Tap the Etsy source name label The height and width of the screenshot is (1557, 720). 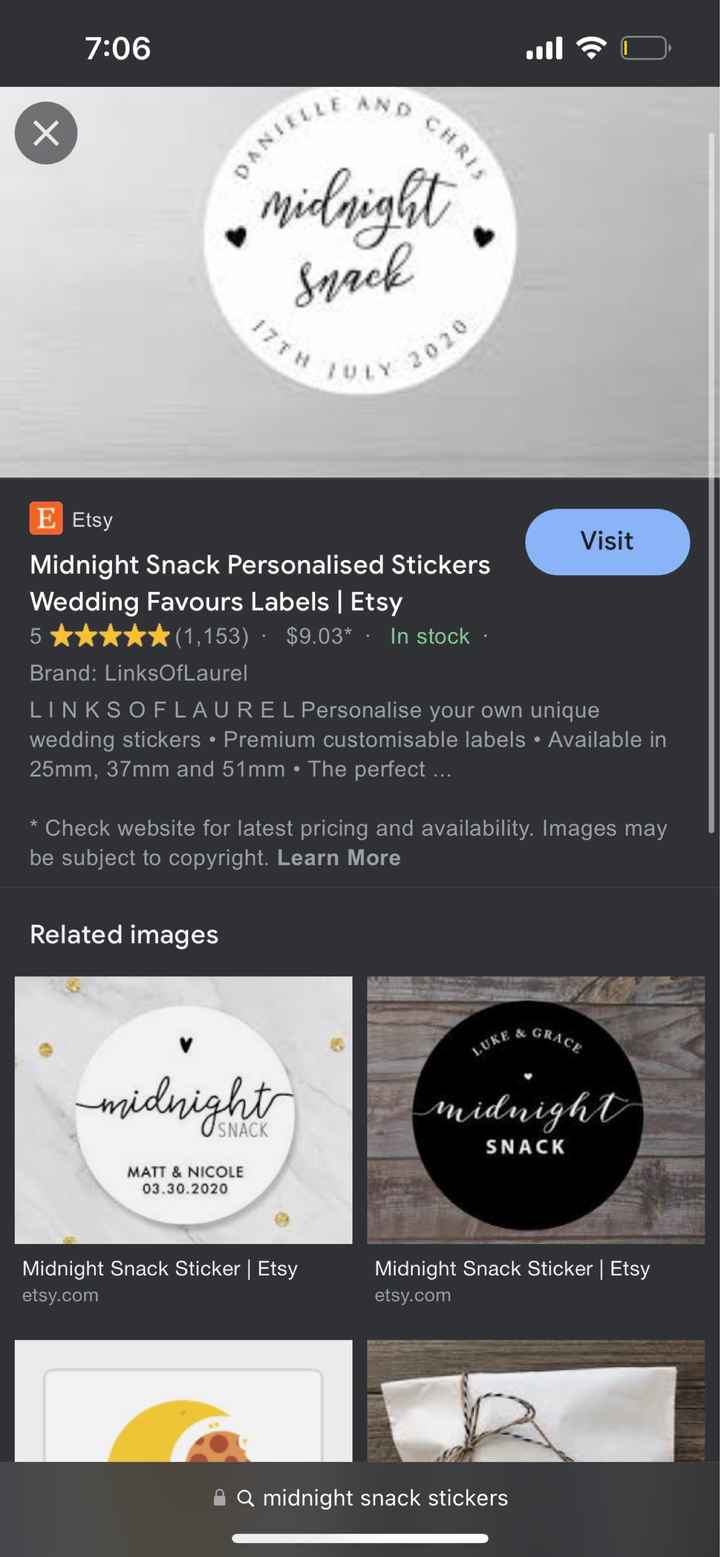[x=92, y=520]
